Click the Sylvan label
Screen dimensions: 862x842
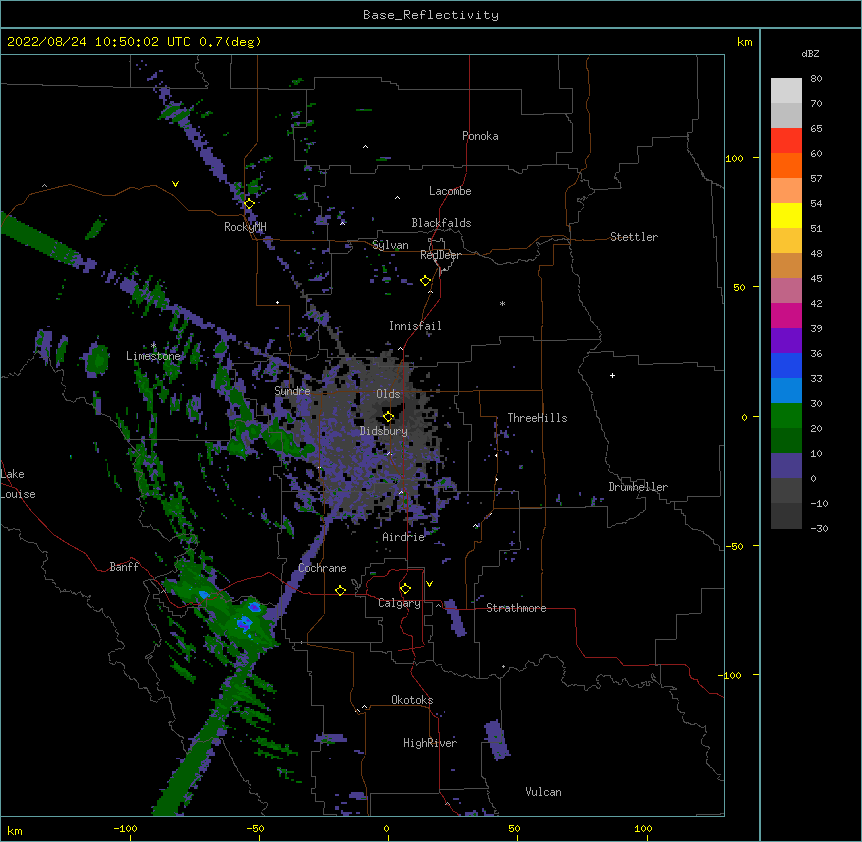pyautogui.click(x=390, y=245)
